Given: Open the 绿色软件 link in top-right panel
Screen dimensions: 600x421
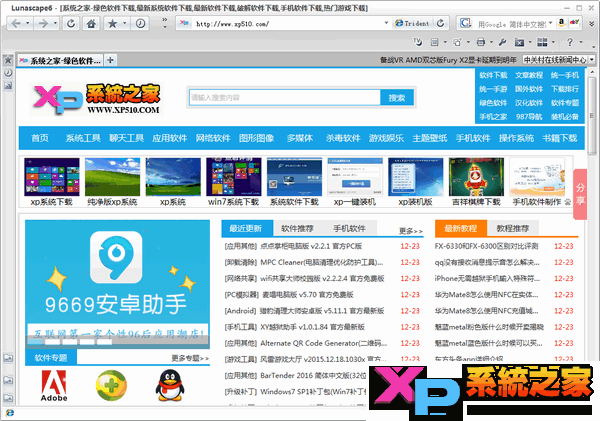Looking at the screenshot, I should tap(493, 103).
